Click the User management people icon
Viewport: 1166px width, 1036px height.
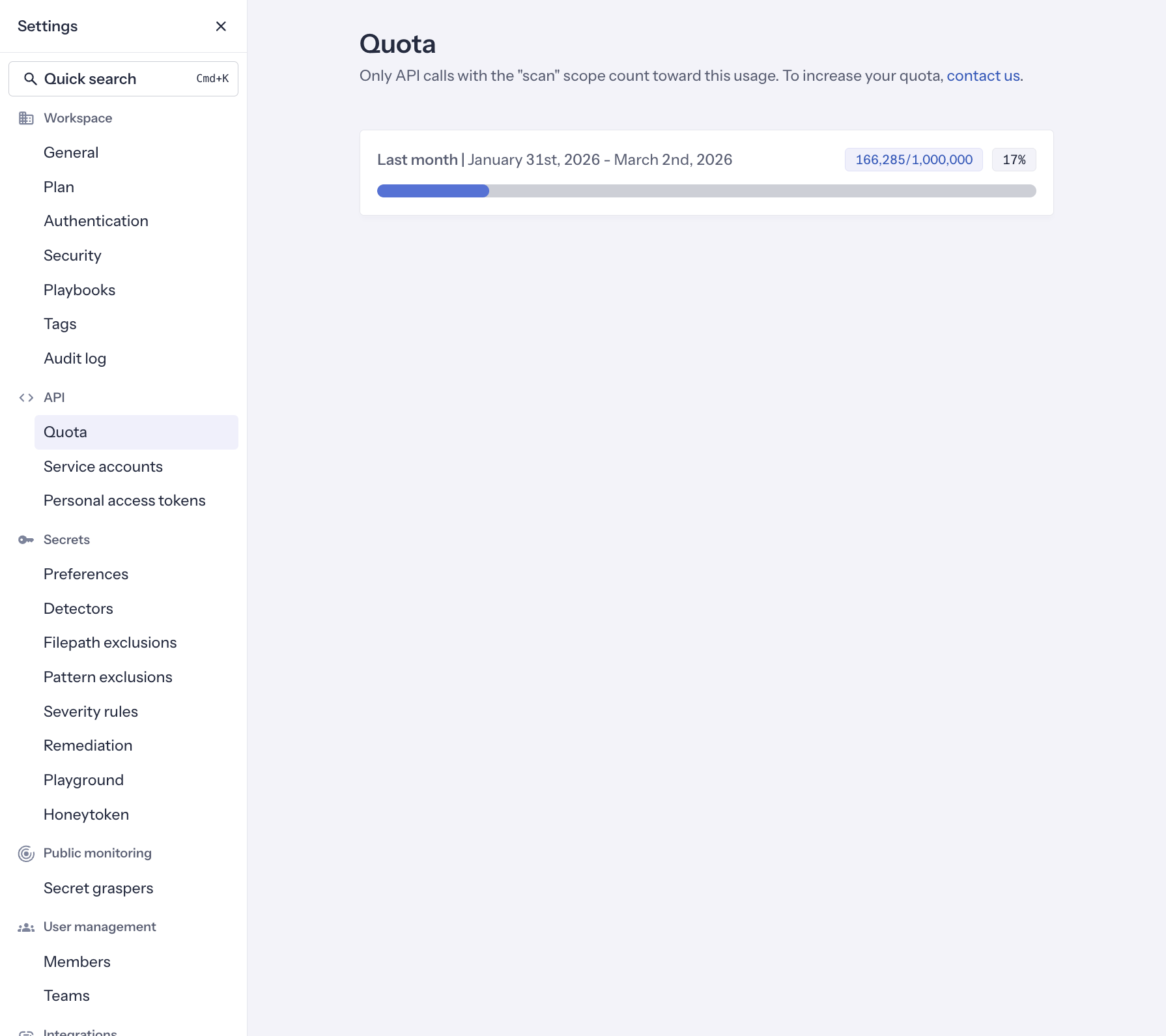click(26, 927)
